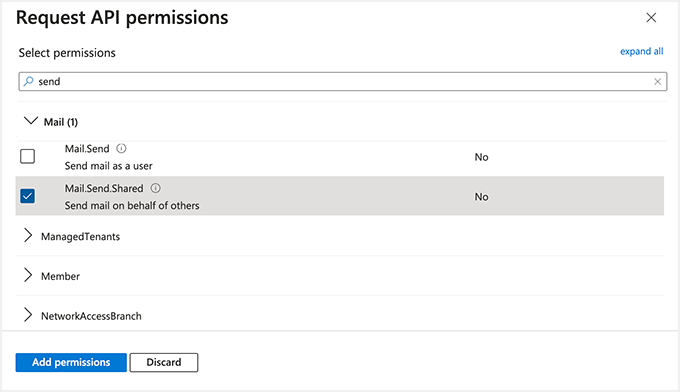Image resolution: width=680 pixels, height=392 pixels.
Task: Select the Mail.Send permission name
Action: pyautogui.click(x=87, y=149)
